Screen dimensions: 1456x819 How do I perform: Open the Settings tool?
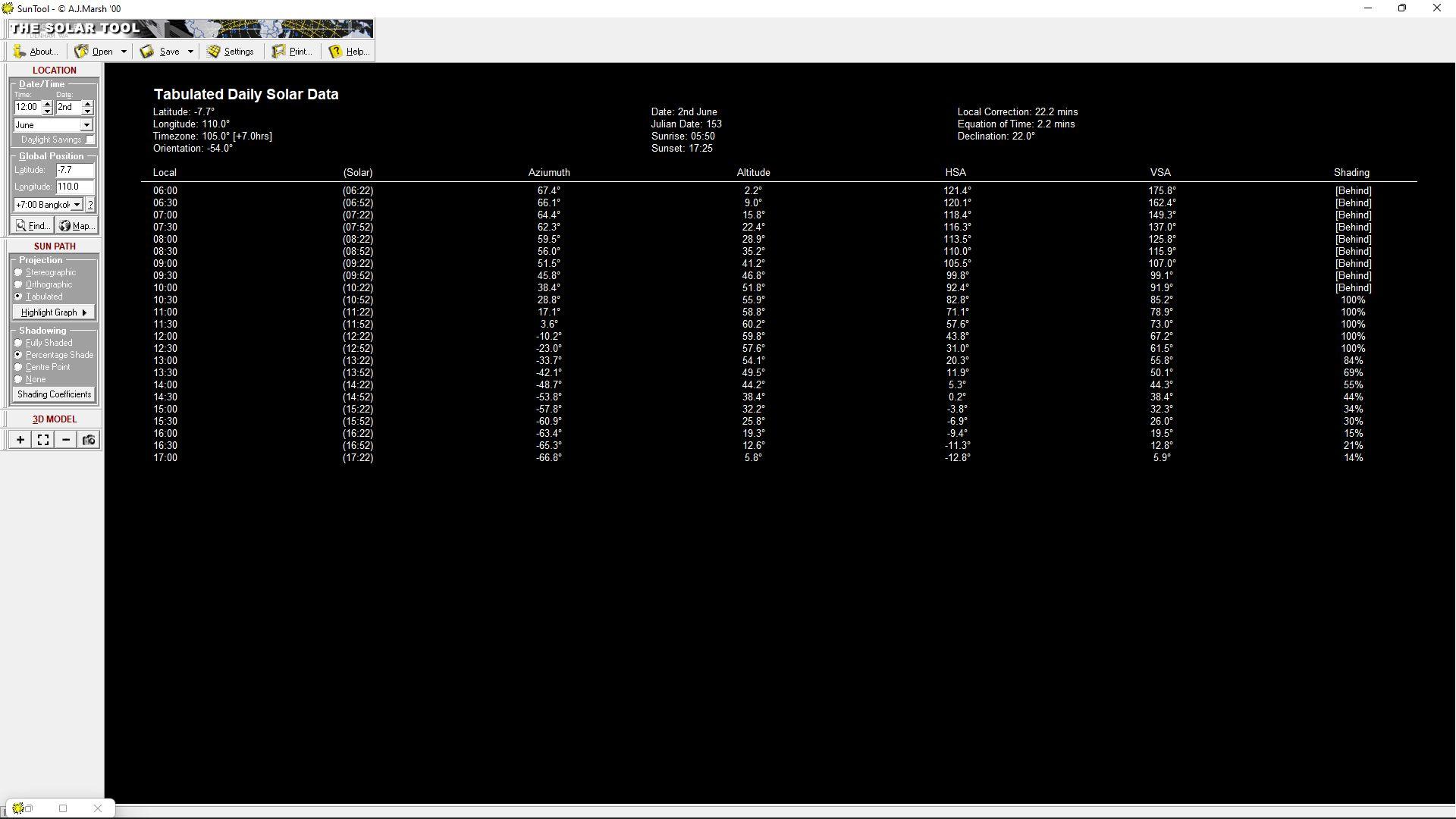[231, 52]
